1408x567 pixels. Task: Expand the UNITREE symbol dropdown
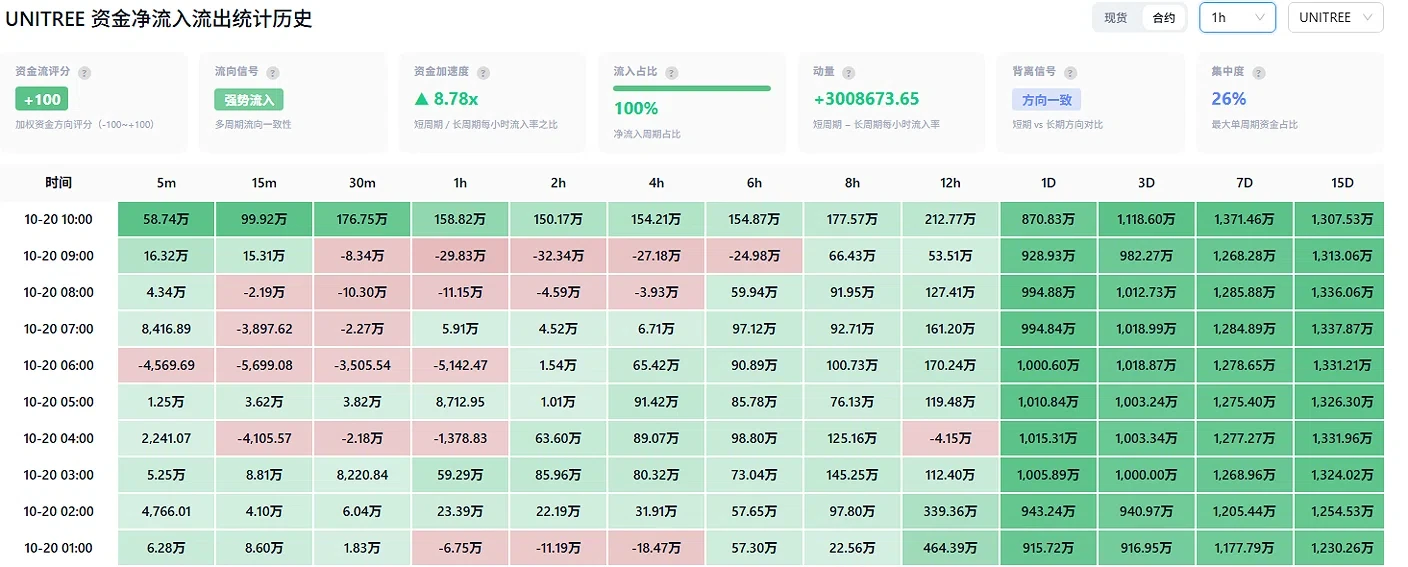(x=1336, y=18)
